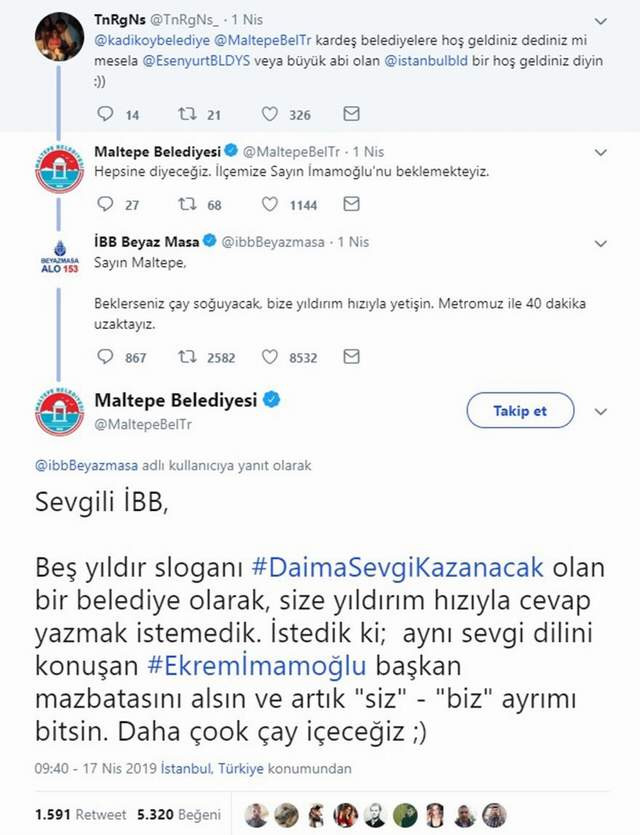
Task: Open TnRgNs tweet options chevron
Action: tap(600, 21)
